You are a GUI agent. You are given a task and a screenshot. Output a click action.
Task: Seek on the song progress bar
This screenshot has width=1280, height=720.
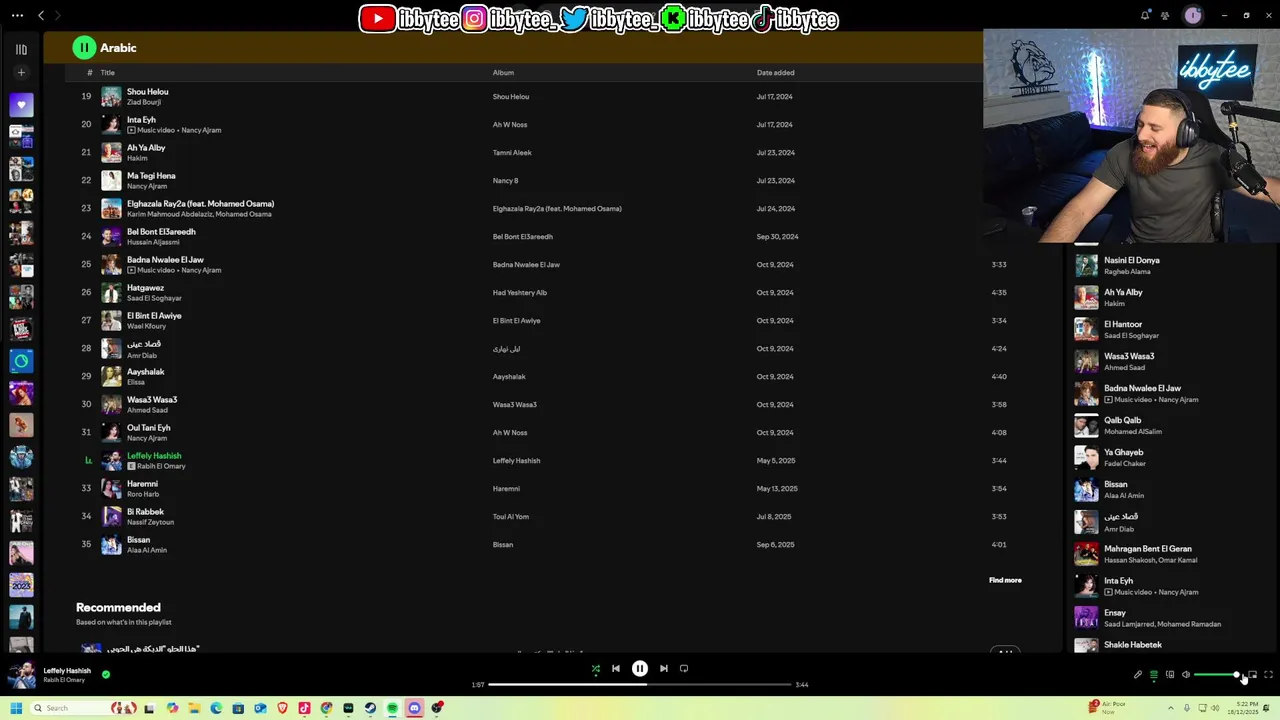[x=640, y=684]
